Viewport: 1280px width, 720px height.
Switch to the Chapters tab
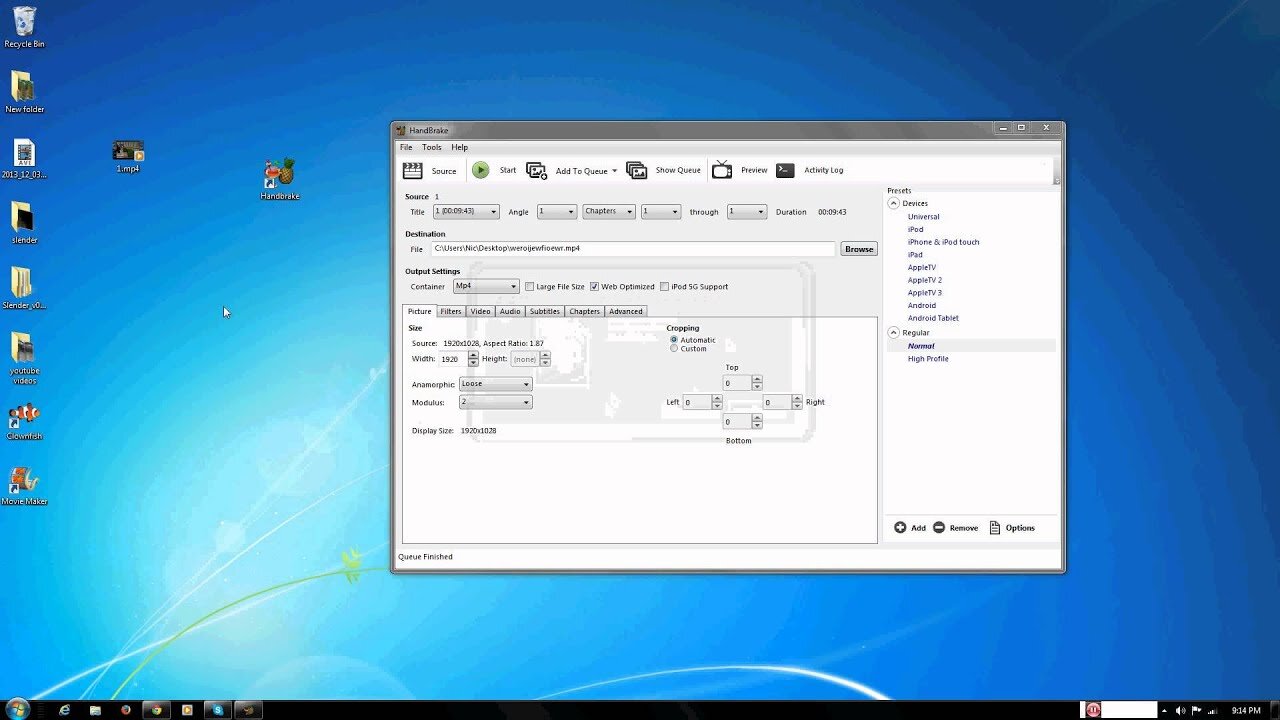click(x=585, y=311)
